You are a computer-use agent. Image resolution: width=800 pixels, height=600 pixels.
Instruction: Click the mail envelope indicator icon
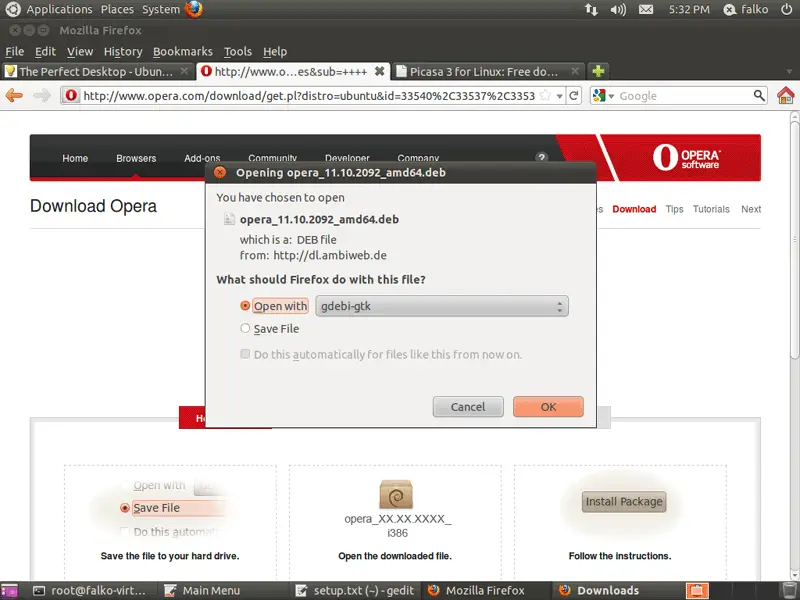(646, 9)
